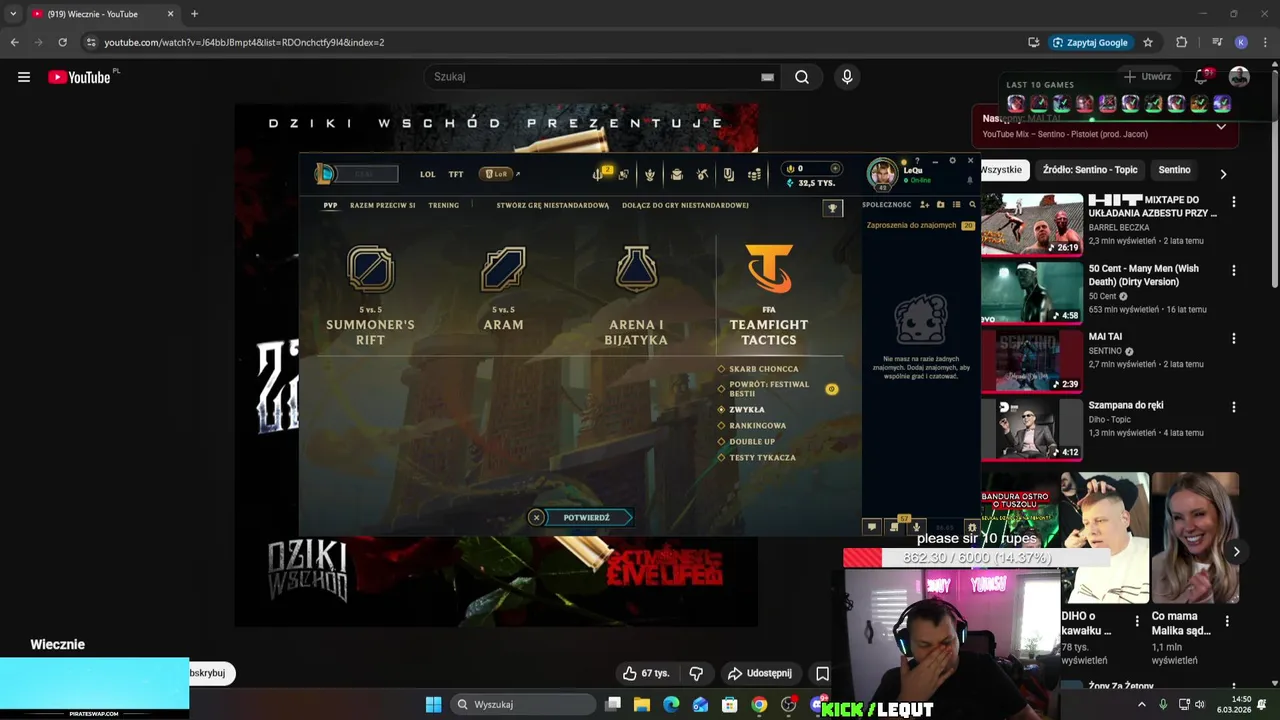Open League client notifications bell

coord(969,181)
